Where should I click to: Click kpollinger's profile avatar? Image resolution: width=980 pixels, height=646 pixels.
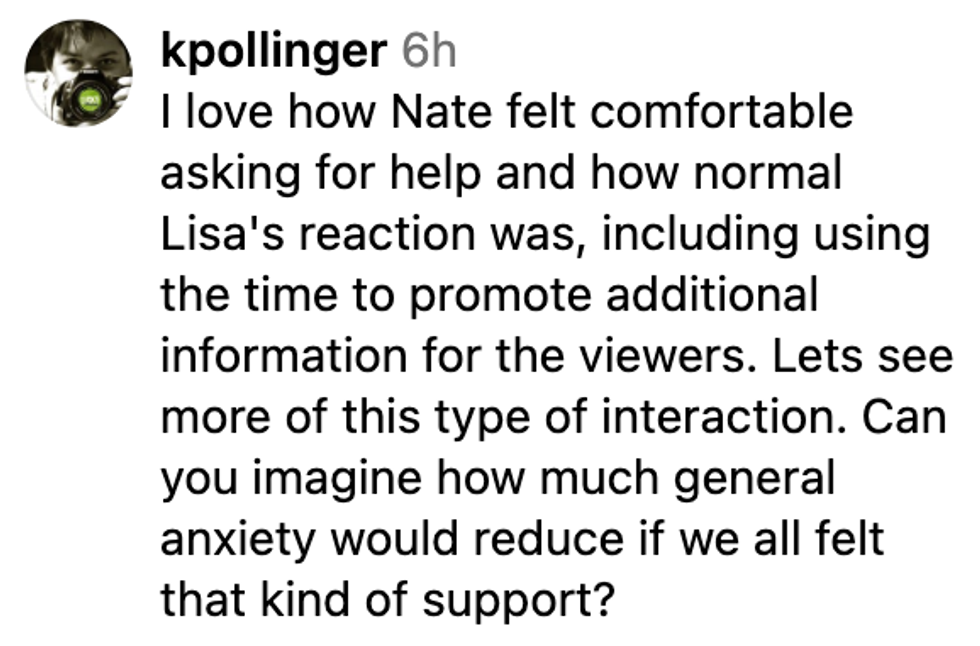tap(78, 73)
